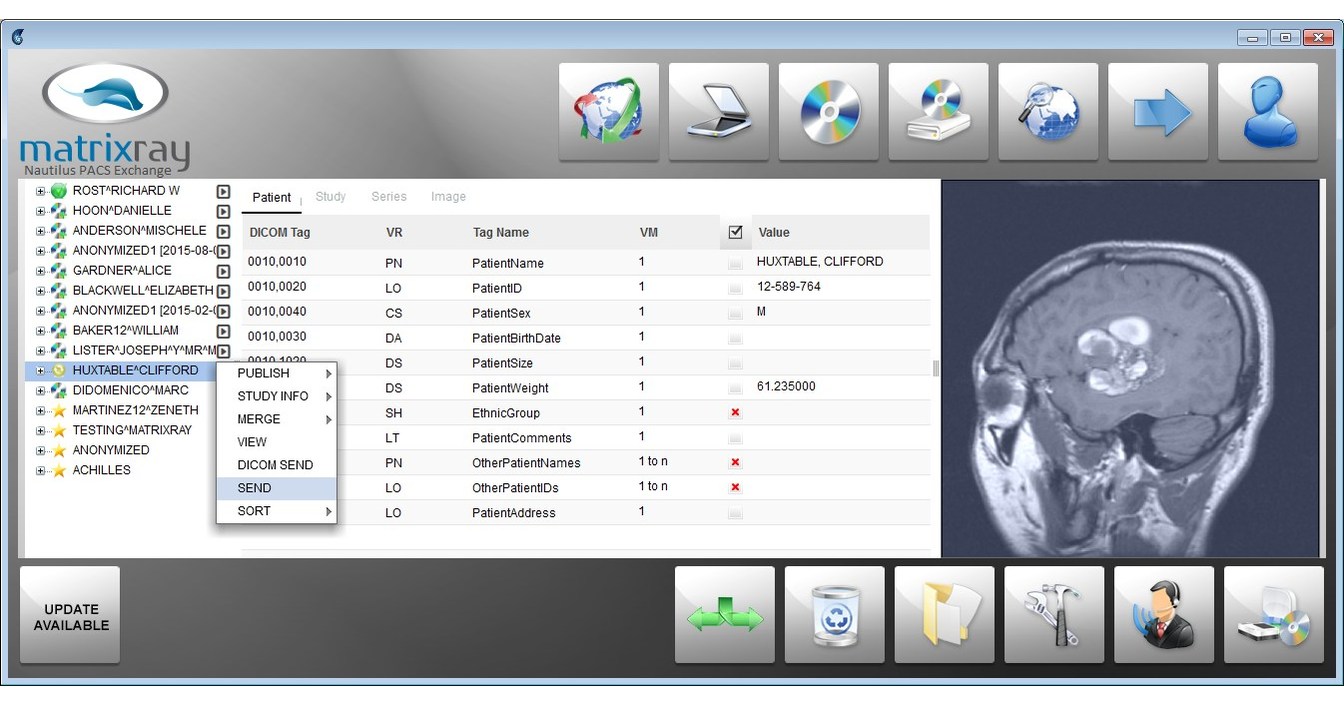Click the green exchange arrows icon
This screenshot has width=1344, height=705.
[x=724, y=613]
